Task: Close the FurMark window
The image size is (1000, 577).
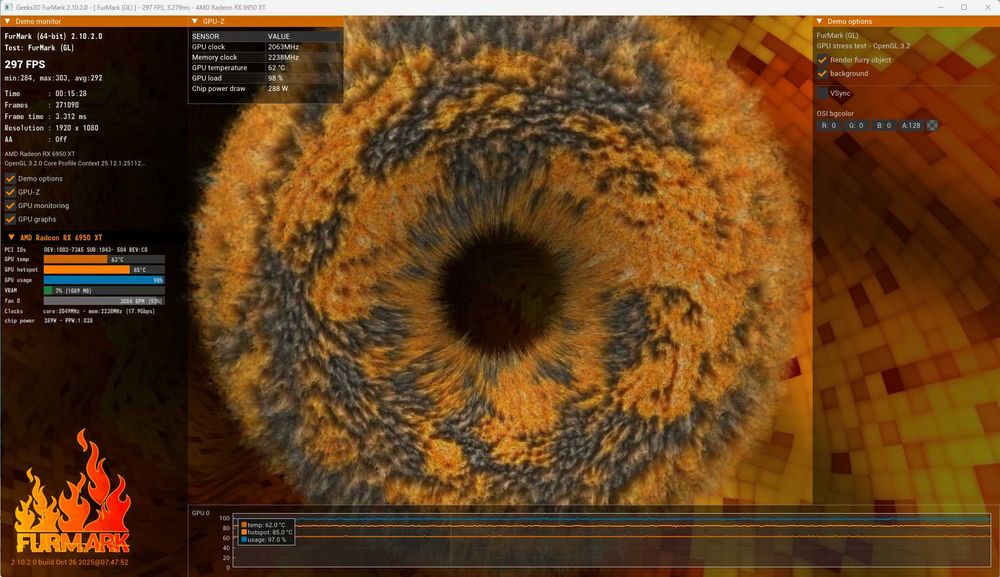Action: 987,7
